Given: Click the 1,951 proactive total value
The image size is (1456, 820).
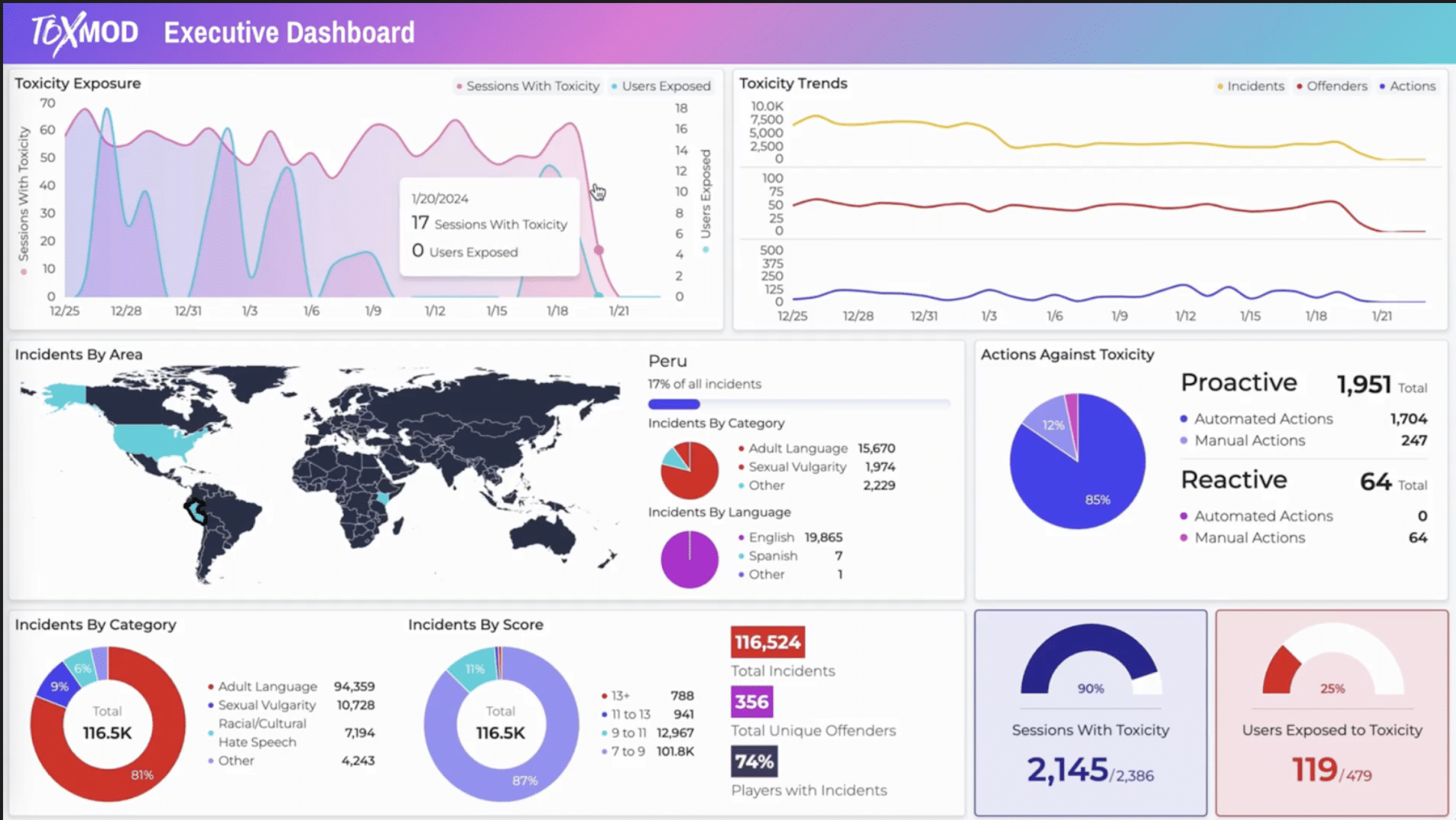Looking at the screenshot, I should coord(1363,385).
